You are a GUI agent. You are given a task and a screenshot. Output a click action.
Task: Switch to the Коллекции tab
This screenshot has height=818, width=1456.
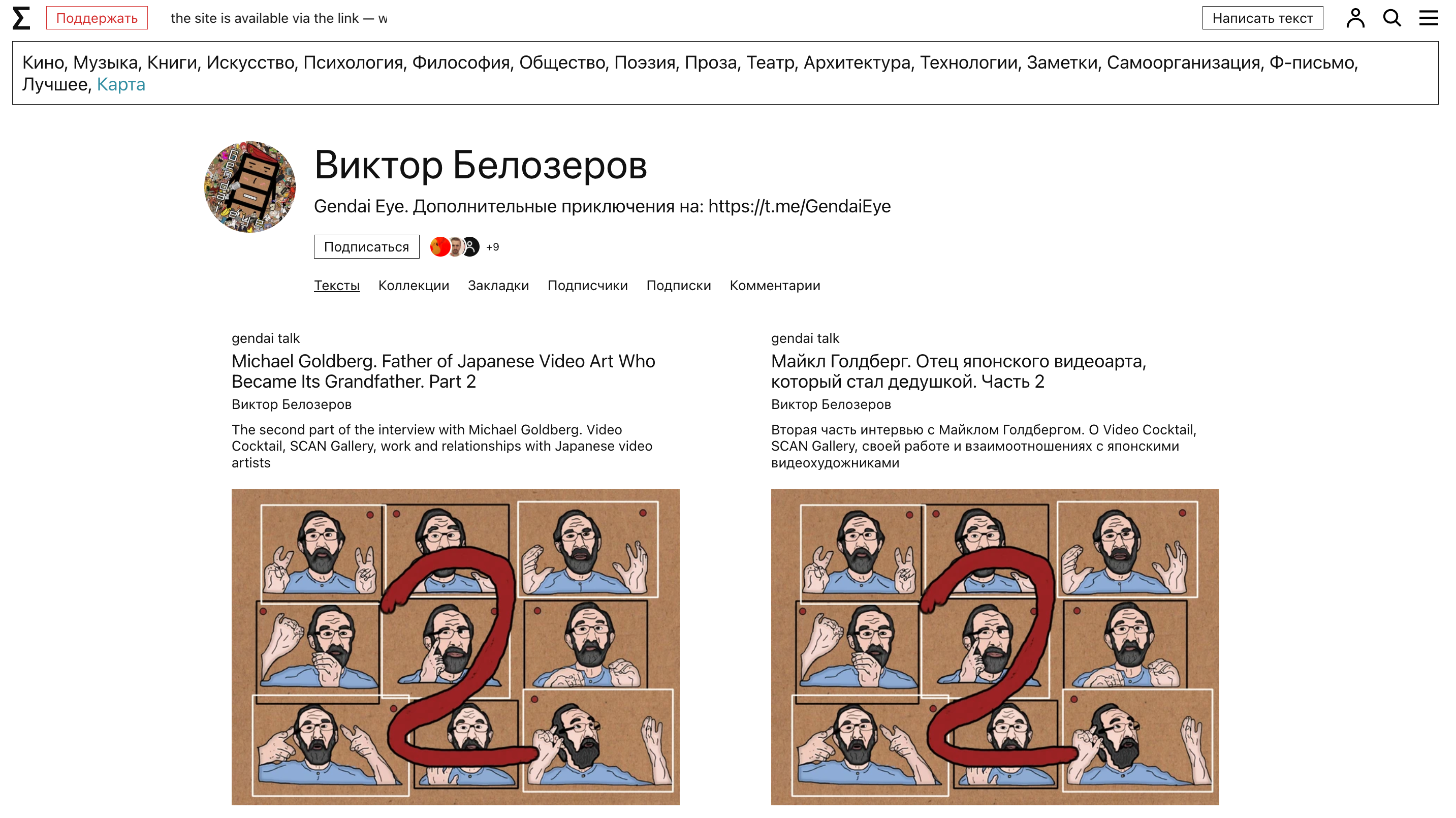[413, 286]
